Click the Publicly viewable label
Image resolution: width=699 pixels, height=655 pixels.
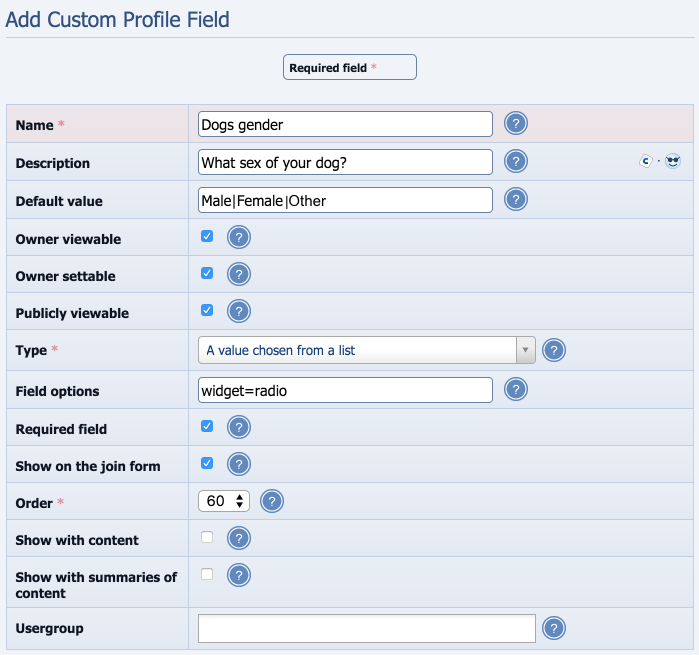pos(72,313)
